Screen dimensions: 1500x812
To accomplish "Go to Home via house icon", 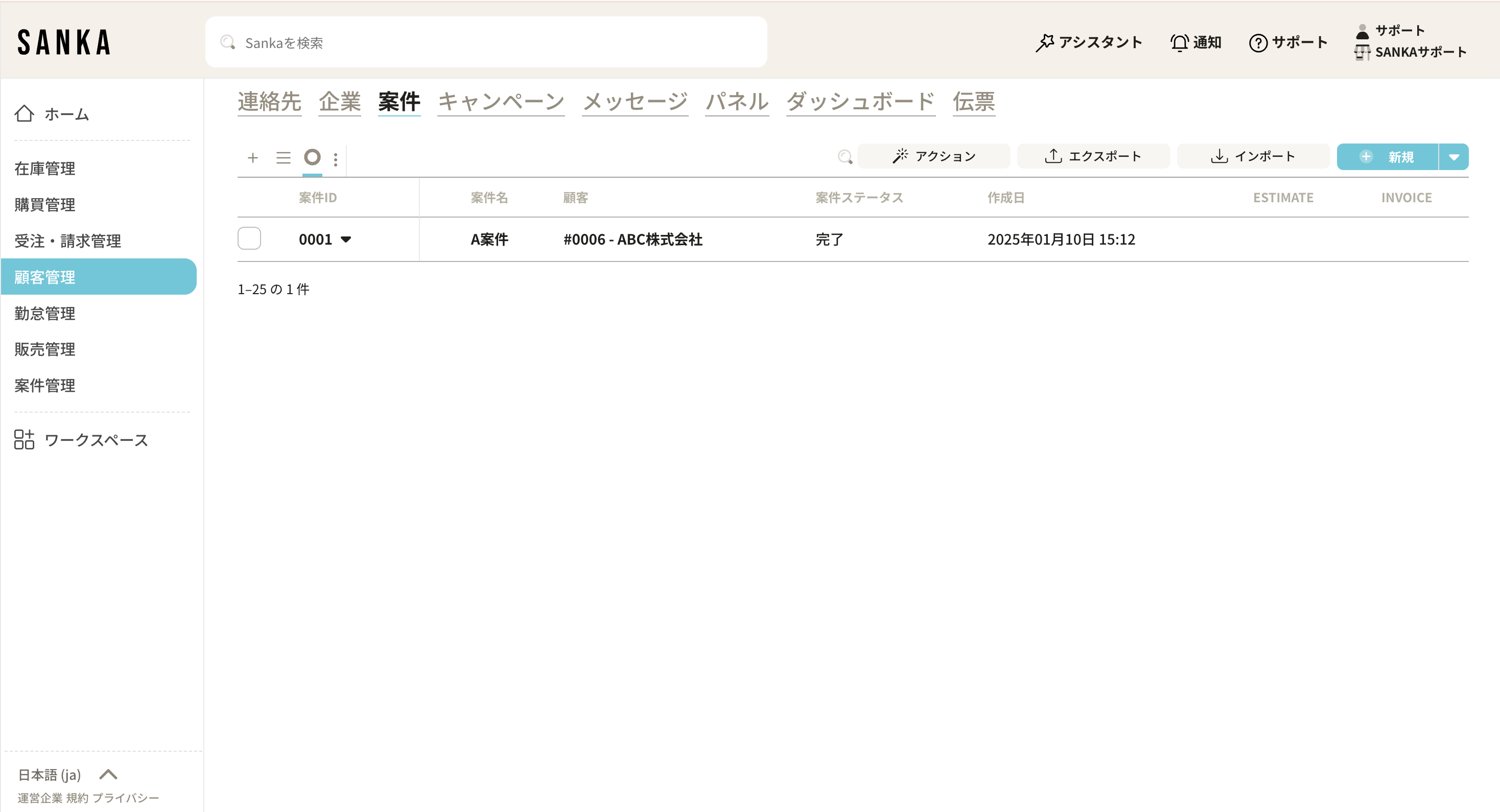I will click(24, 113).
